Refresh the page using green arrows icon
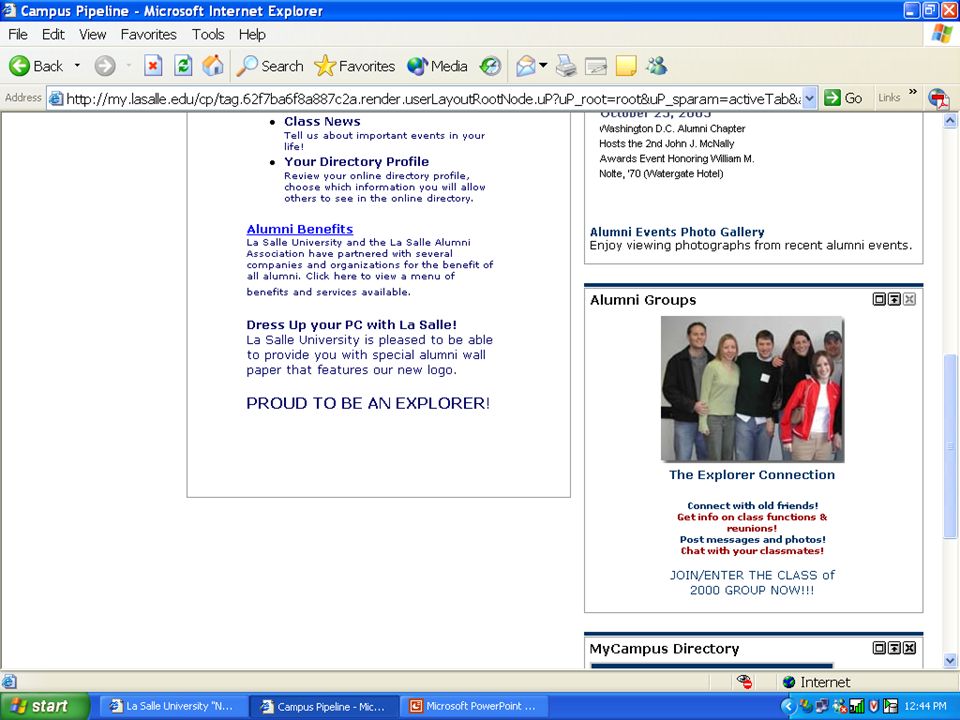The width and height of the screenshot is (960, 720). pos(183,66)
